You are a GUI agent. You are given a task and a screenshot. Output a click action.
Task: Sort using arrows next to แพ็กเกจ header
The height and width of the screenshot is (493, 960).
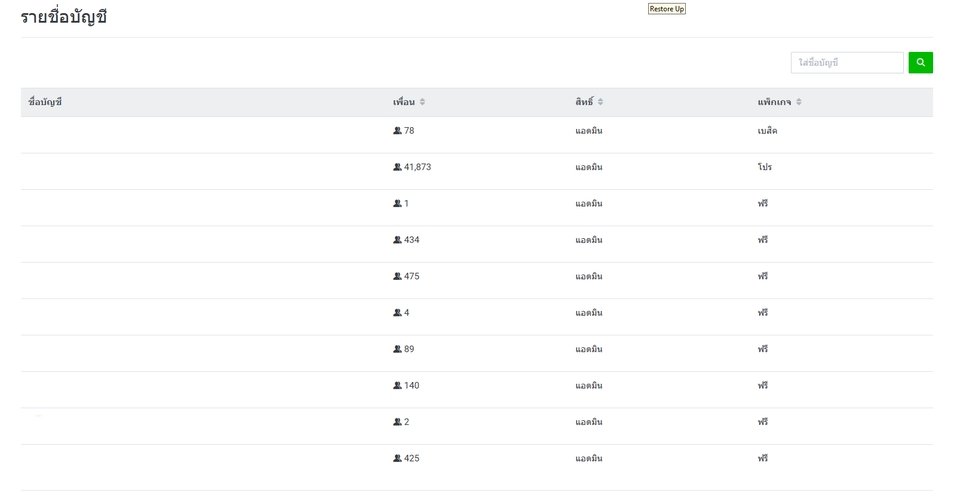(x=799, y=102)
